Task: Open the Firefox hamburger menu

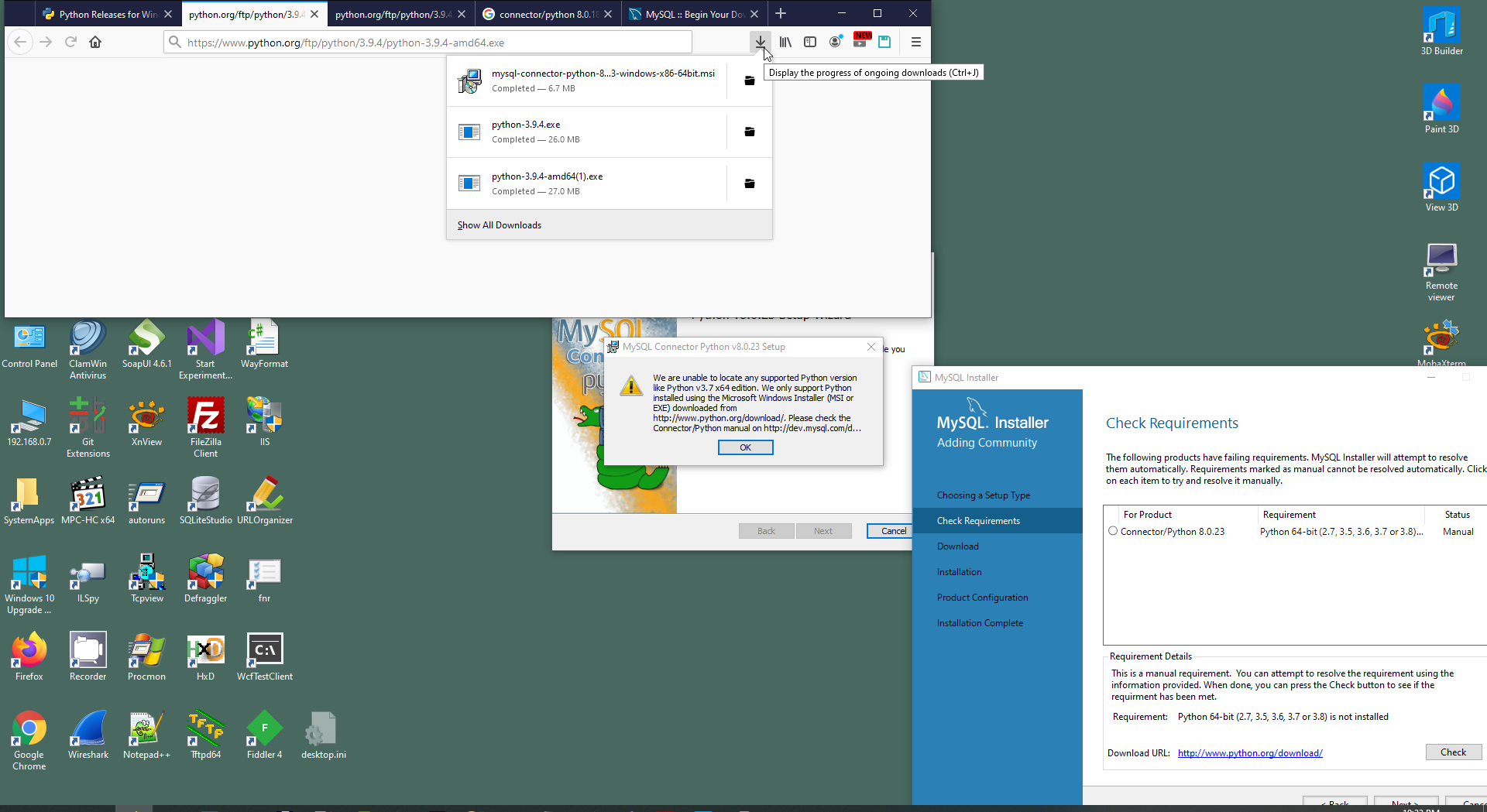Action: 916,42
